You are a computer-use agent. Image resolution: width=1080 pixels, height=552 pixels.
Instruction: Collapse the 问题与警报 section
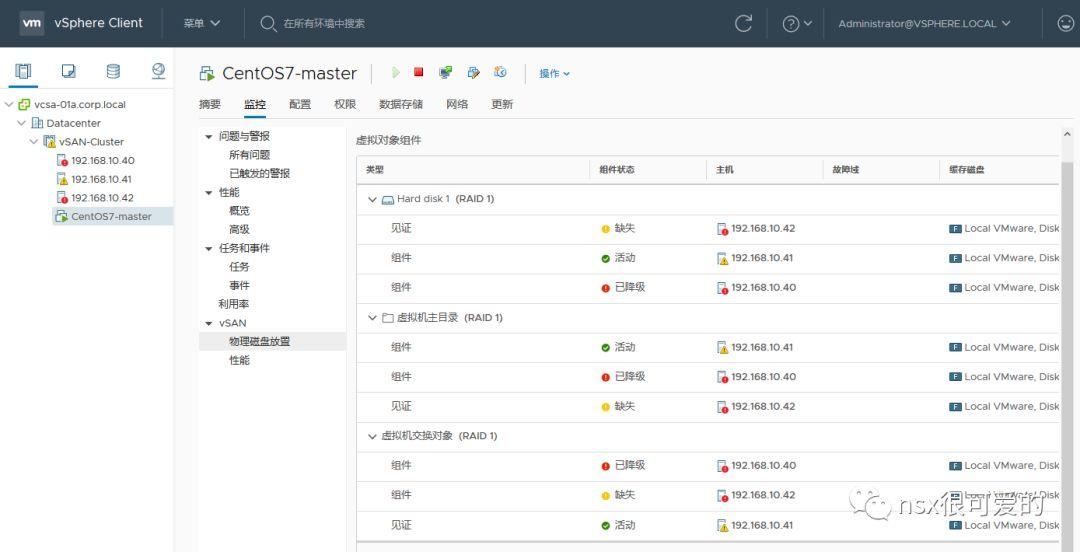tap(209, 136)
